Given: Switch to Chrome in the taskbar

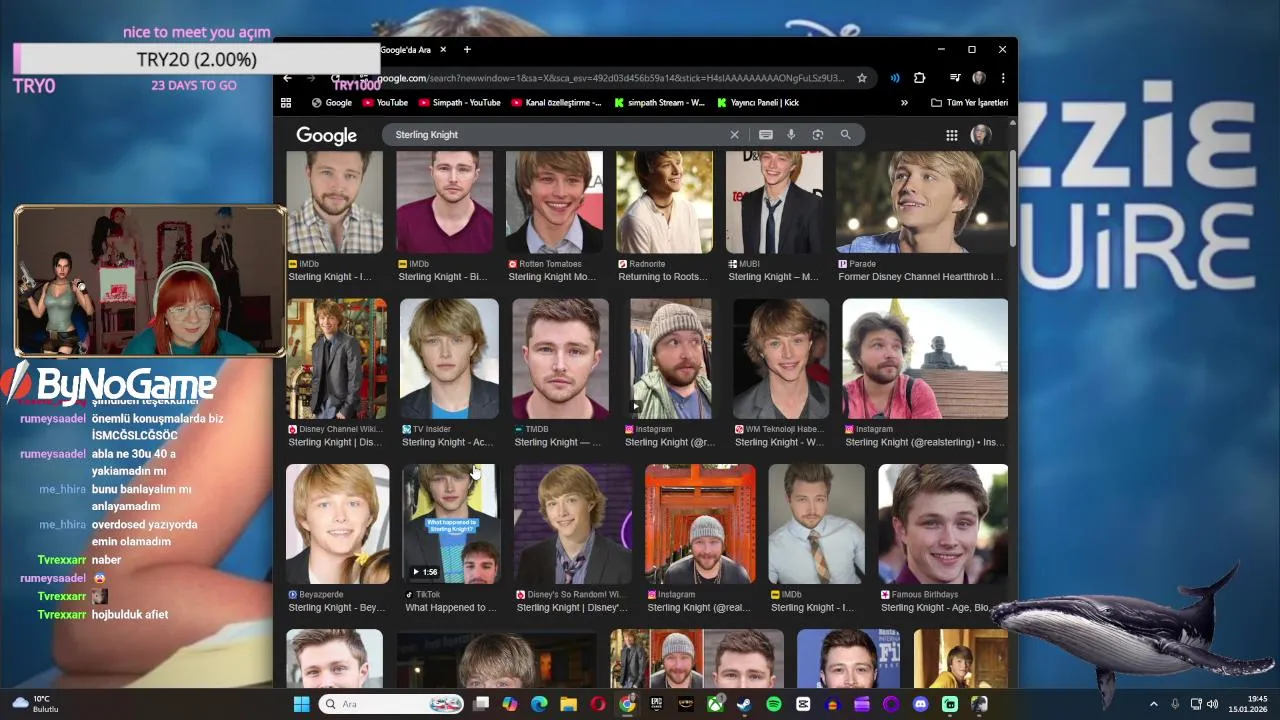Looking at the screenshot, I should pos(627,704).
